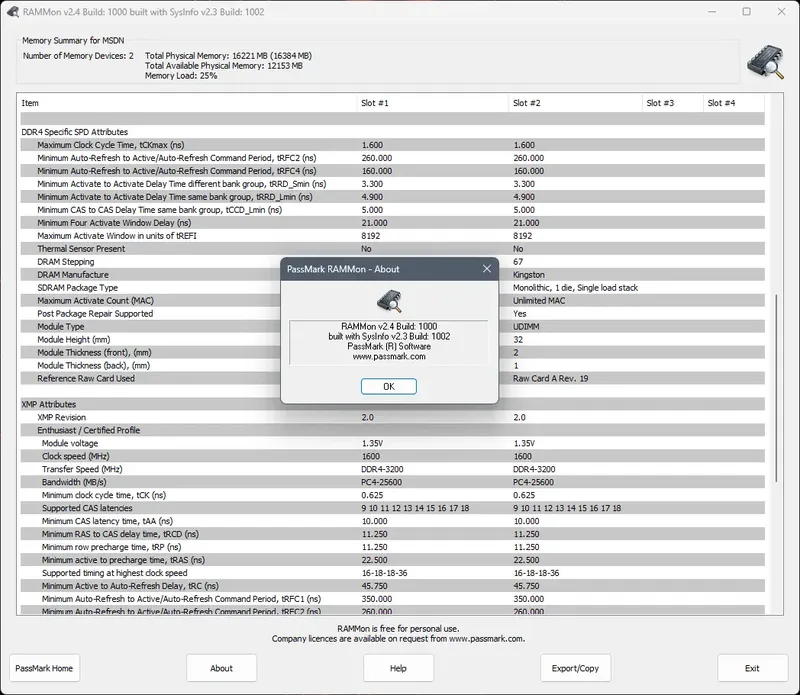Select the Slot #2 column header
Viewport: 800px width, 695px height.
(575, 103)
